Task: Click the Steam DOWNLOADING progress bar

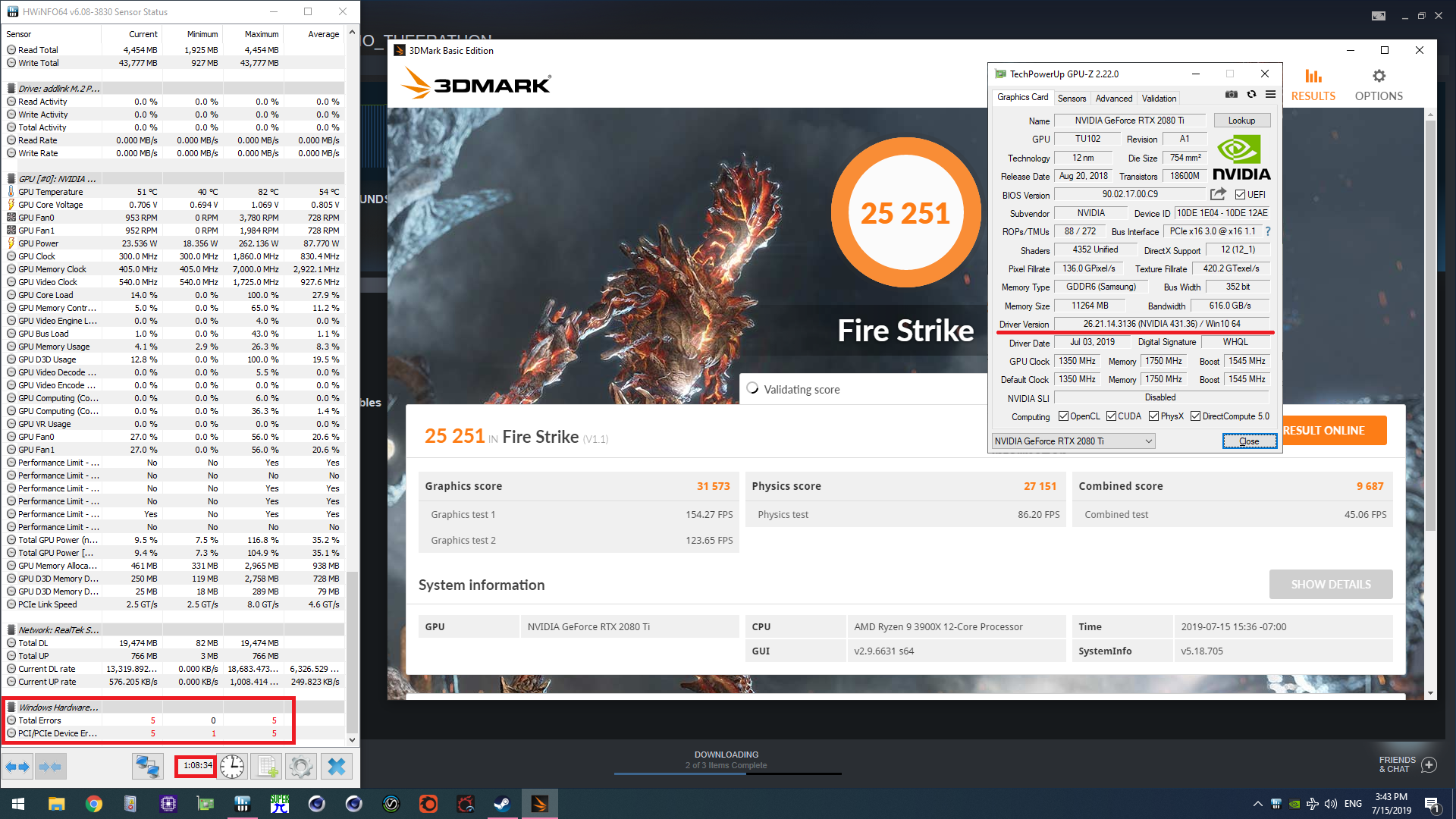Action: 727,773
